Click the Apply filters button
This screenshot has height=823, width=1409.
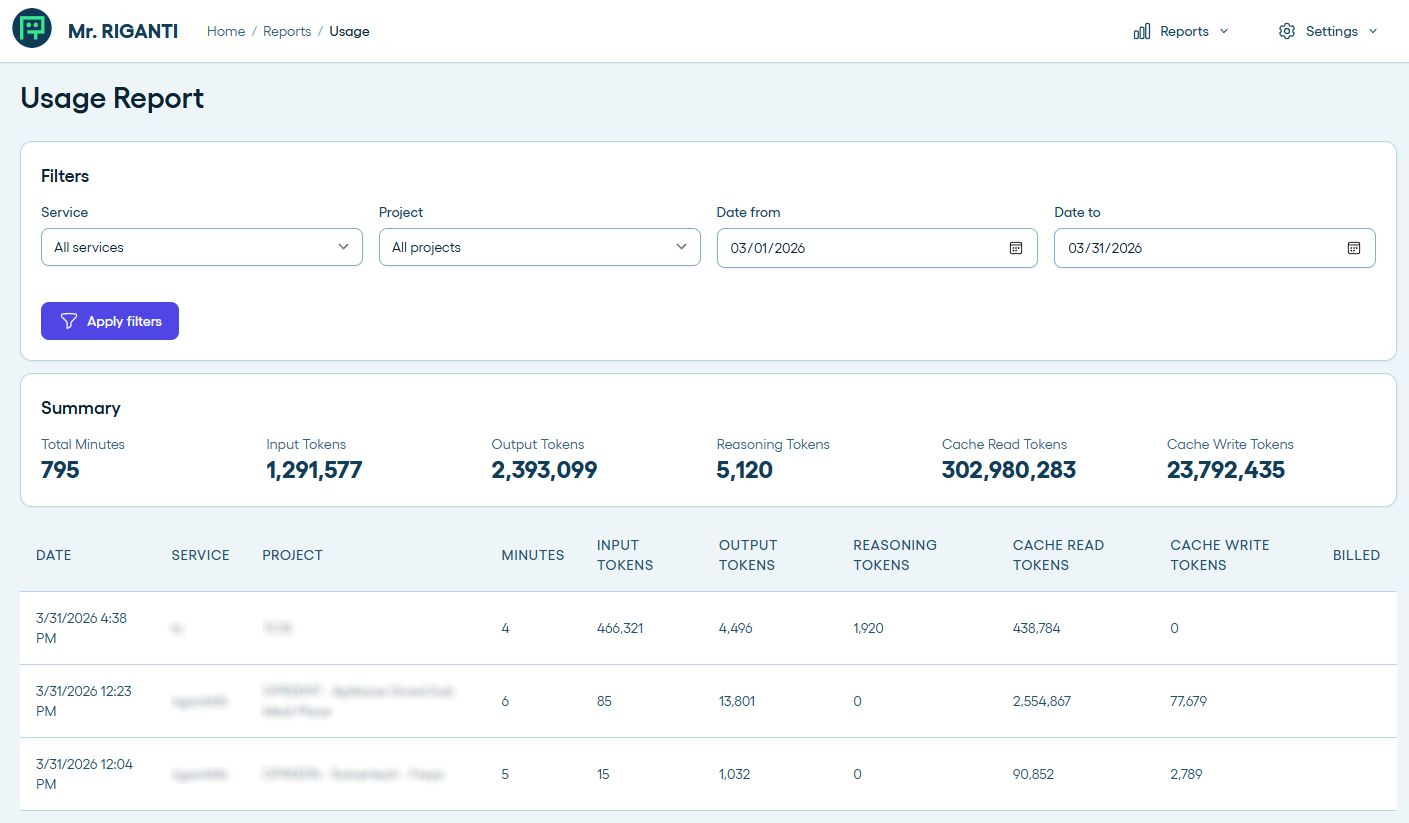pos(110,321)
